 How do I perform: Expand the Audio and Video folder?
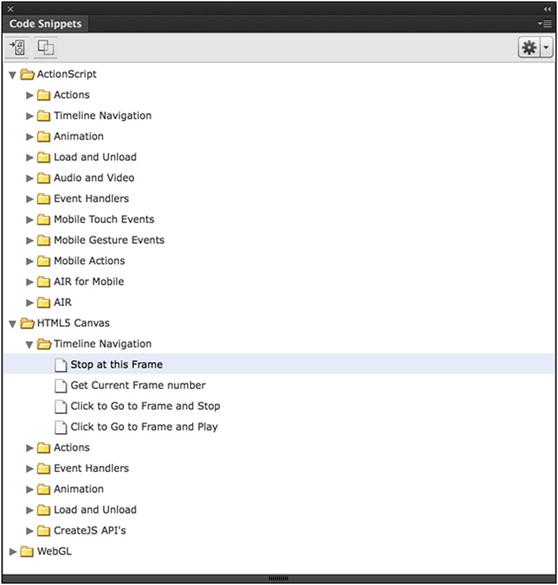pyautogui.click(x=29, y=178)
